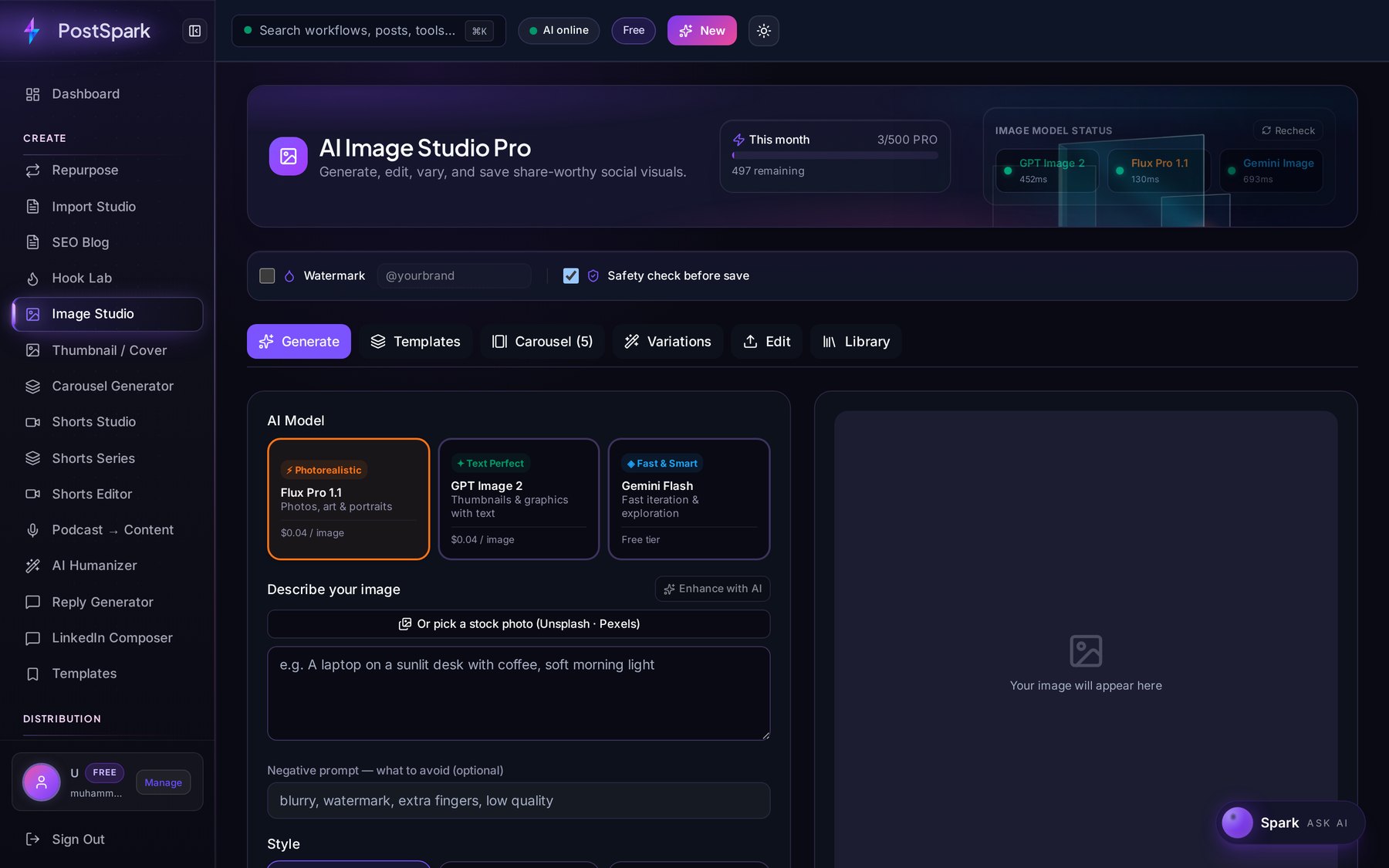The height and width of the screenshot is (868, 1389).
Task: Switch to the Generate tab
Action: point(299,342)
